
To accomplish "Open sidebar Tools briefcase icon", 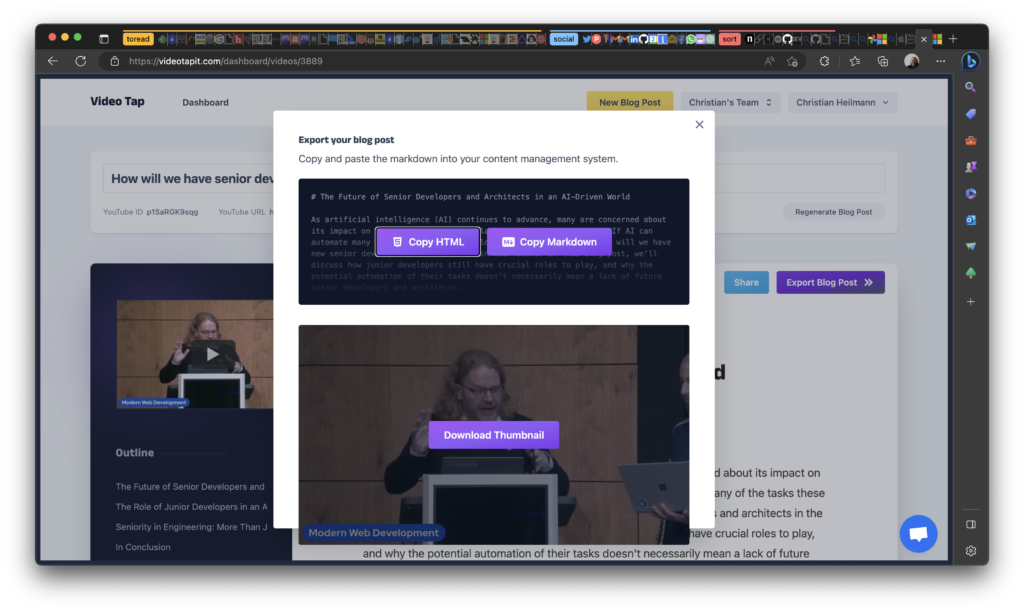I will [x=970, y=140].
